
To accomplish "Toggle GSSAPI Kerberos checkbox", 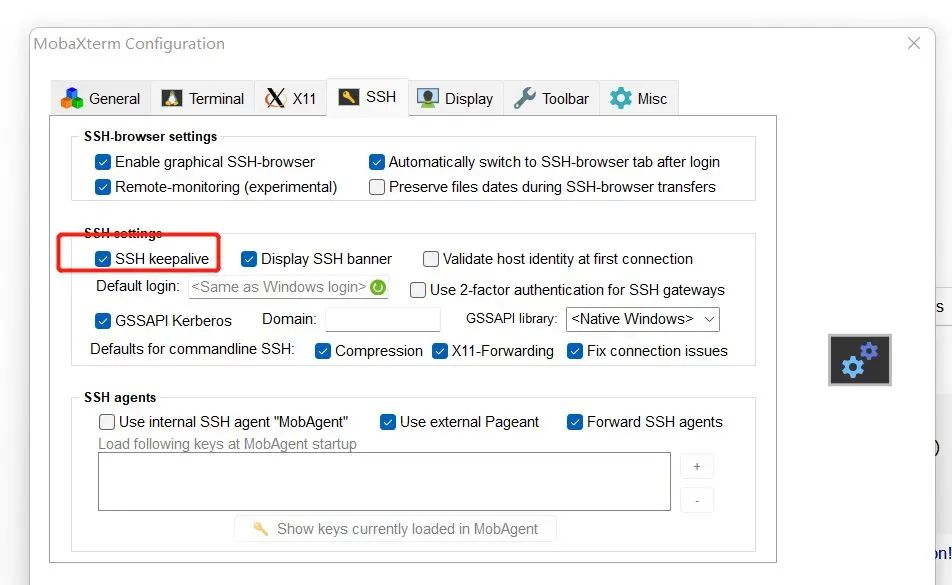I will [103, 320].
